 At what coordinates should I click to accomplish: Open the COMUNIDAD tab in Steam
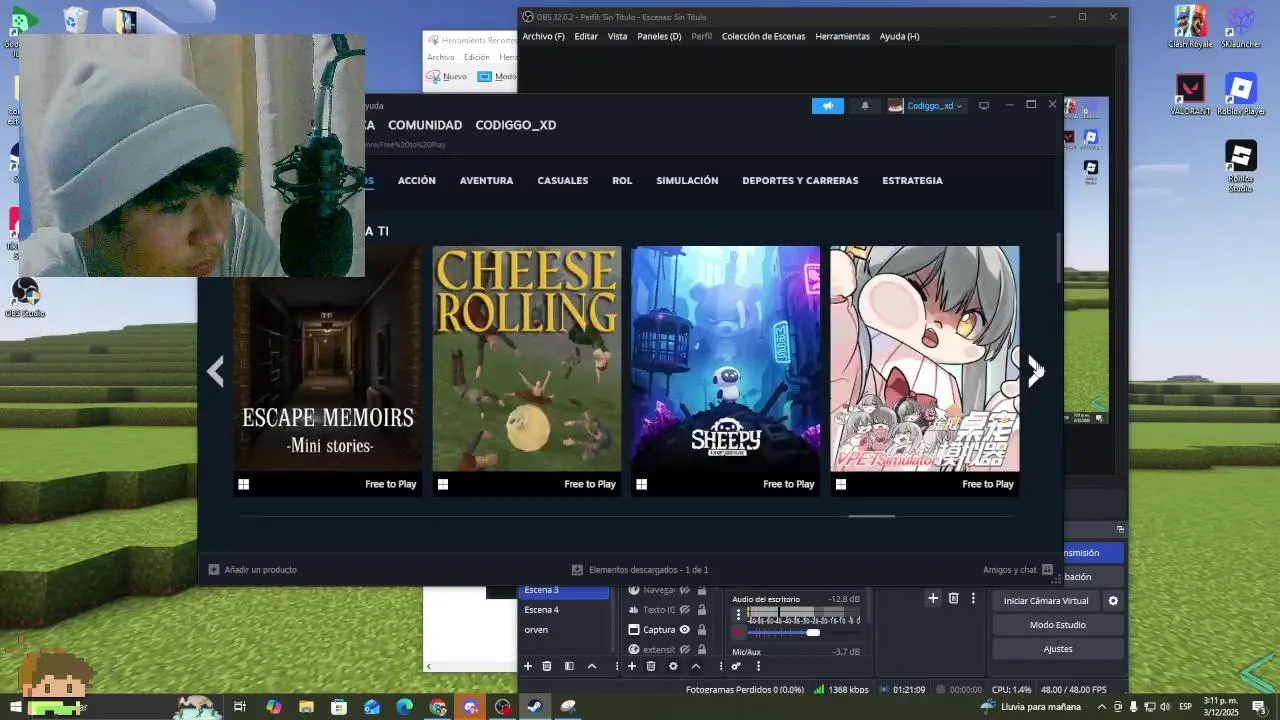[x=425, y=125]
